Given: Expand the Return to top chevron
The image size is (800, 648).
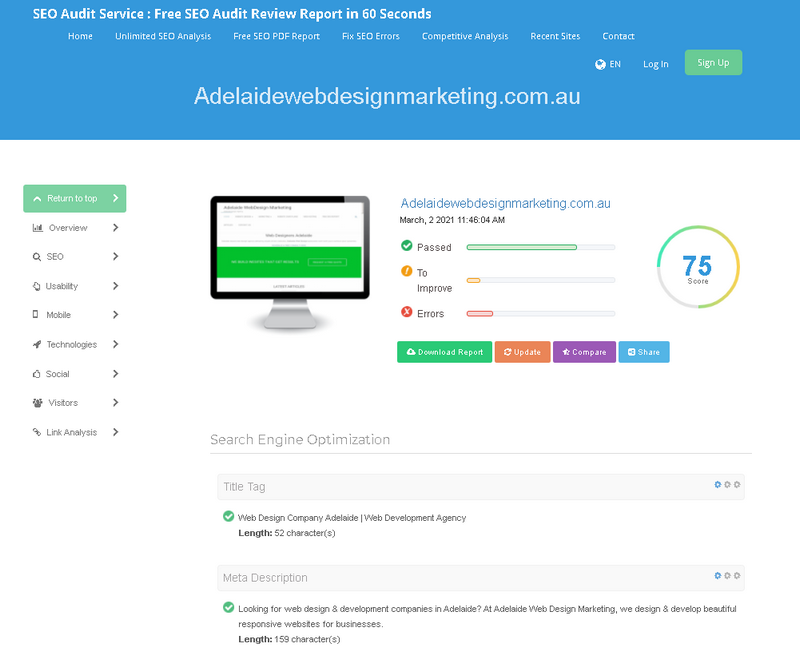Looking at the screenshot, I should [116, 198].
